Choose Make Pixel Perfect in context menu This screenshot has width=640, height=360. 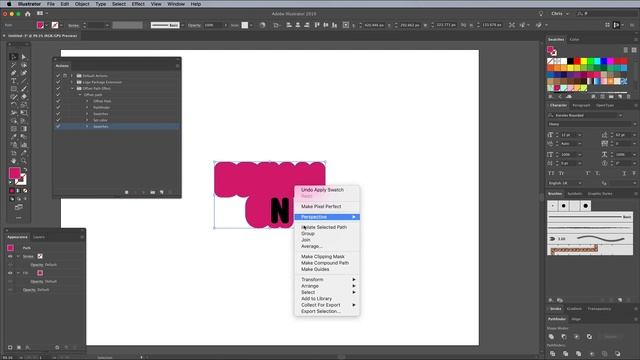[x=321, y=207]
